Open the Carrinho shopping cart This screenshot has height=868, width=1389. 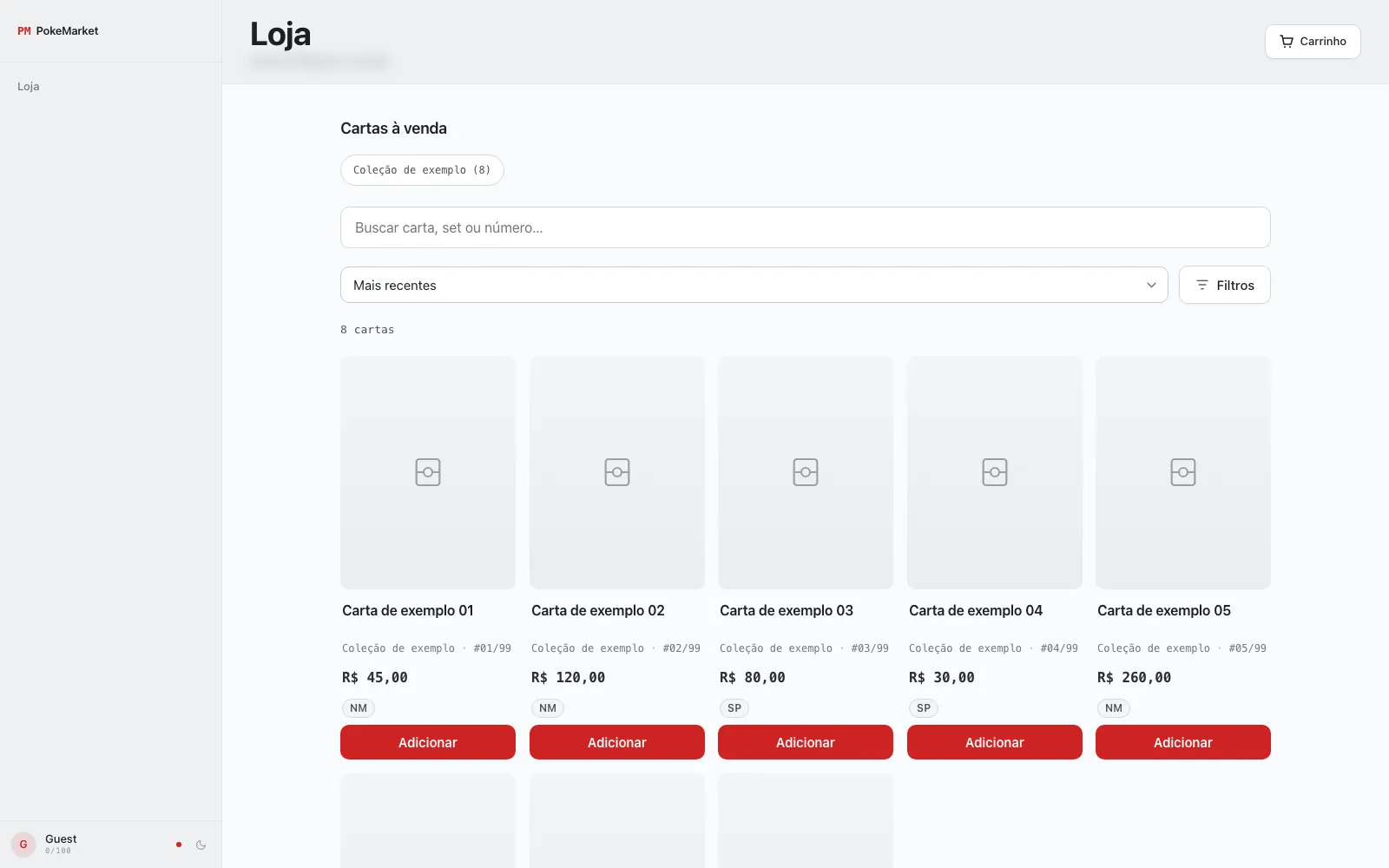[x=1313, y=42]
